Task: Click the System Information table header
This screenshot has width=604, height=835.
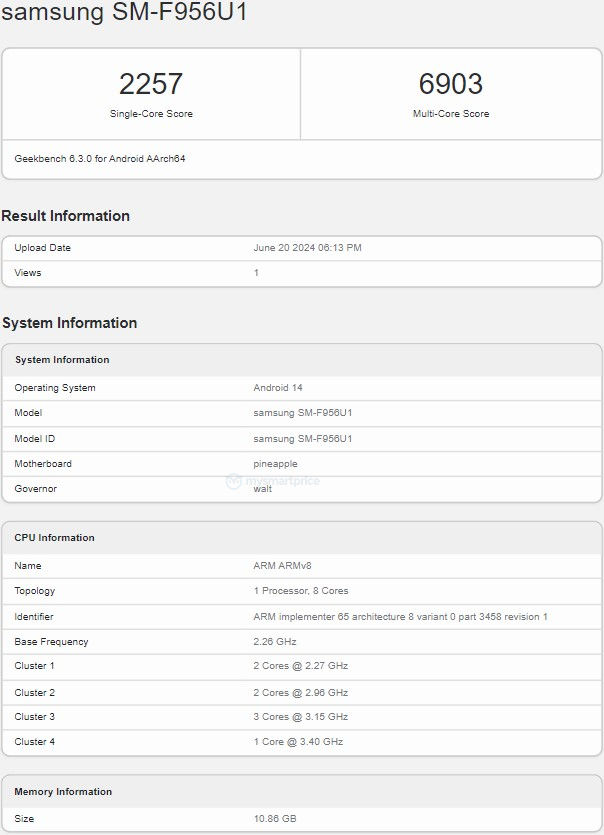Action: 62,360
